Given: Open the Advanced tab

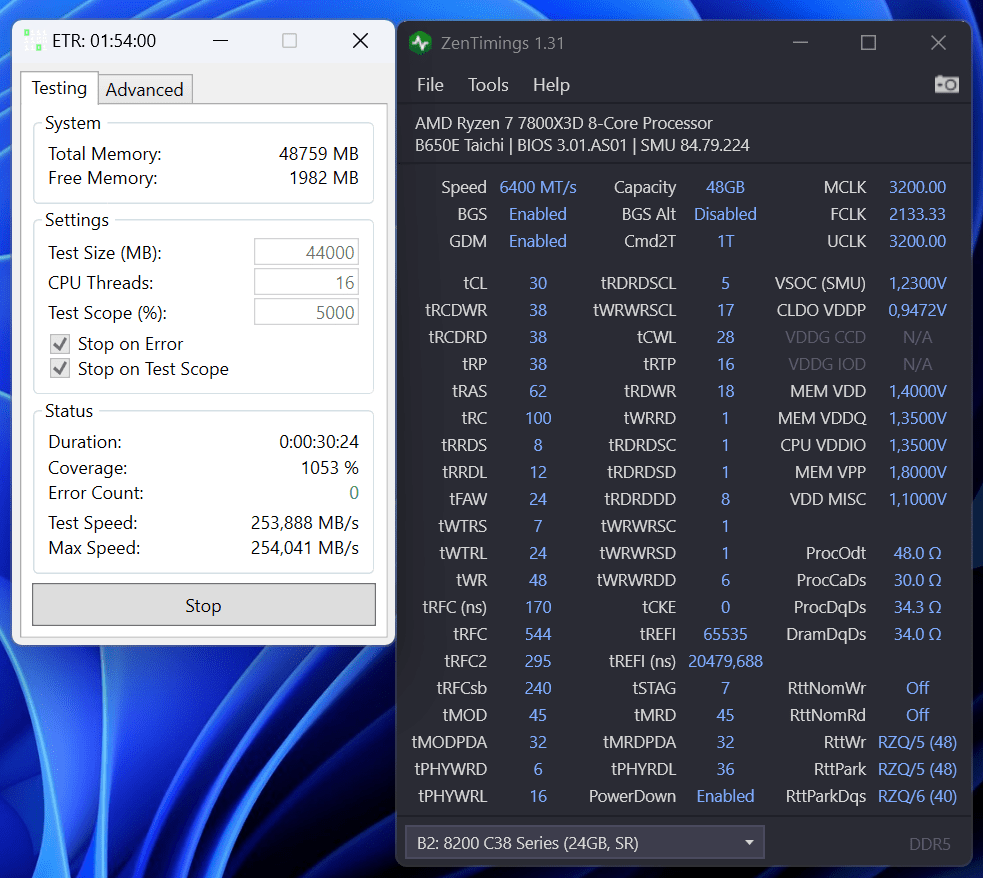Looking at the screenshot, I should [145, 90].
